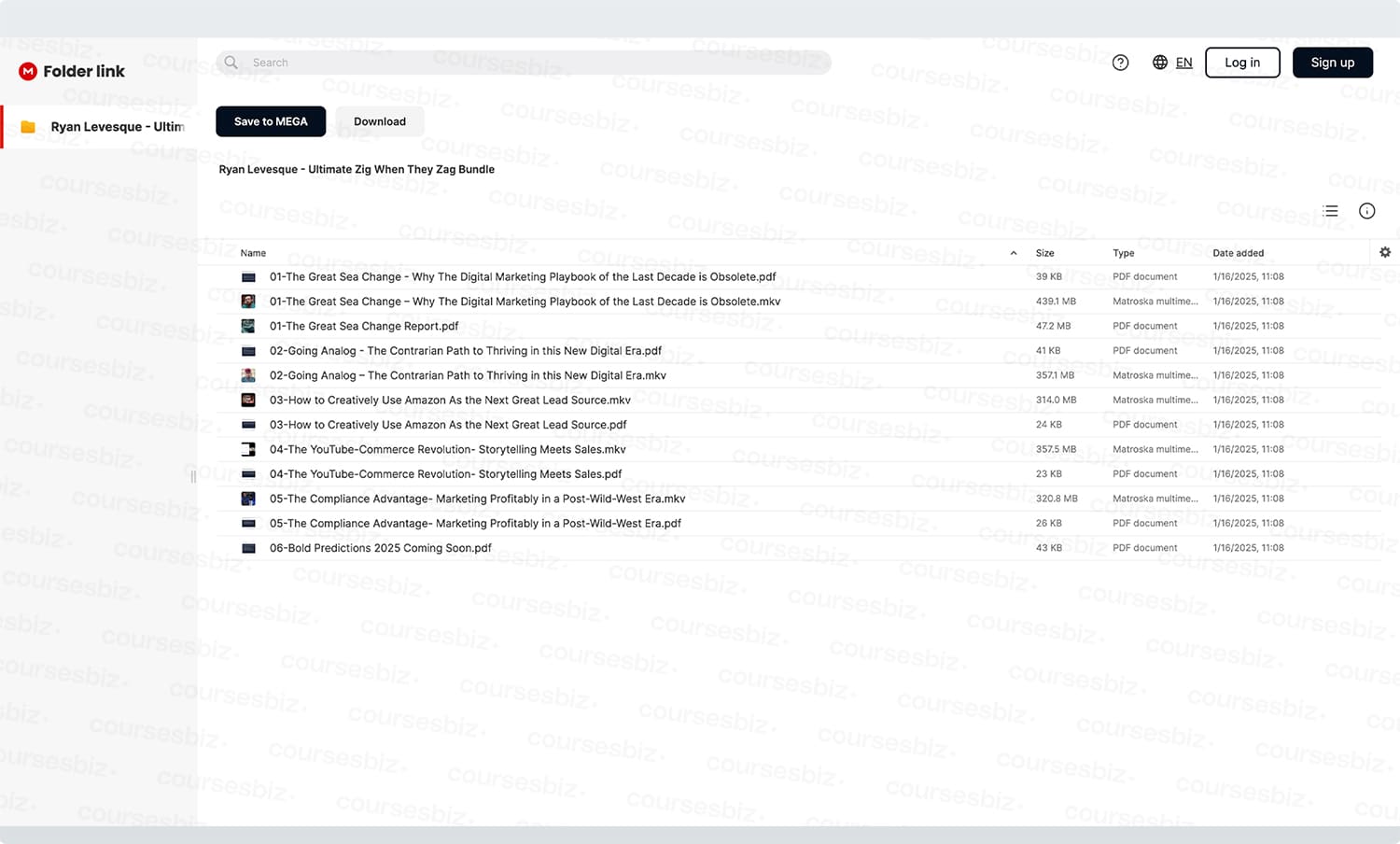Select 05-The Compliance Advantage .pdf filename
1400x844 pixels.
(476, 524)
